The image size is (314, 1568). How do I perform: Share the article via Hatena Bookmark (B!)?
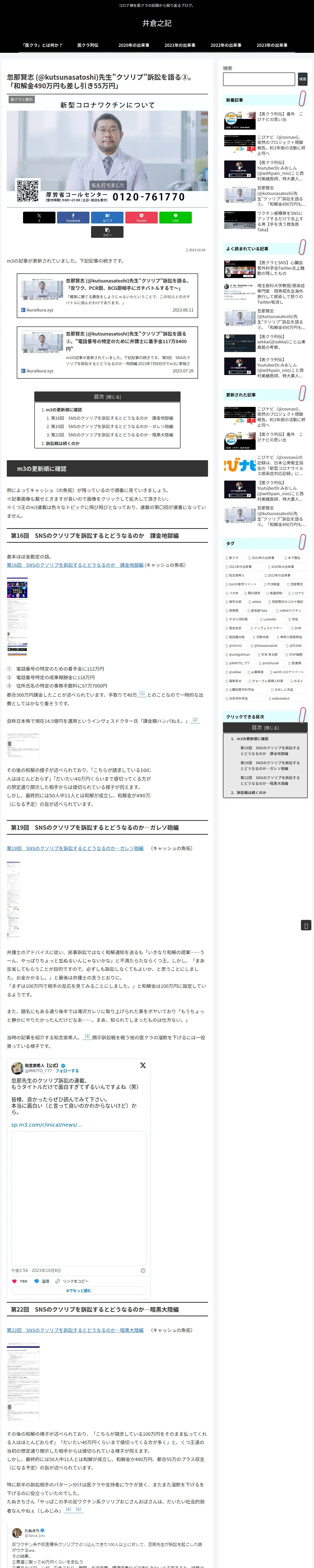107,217
